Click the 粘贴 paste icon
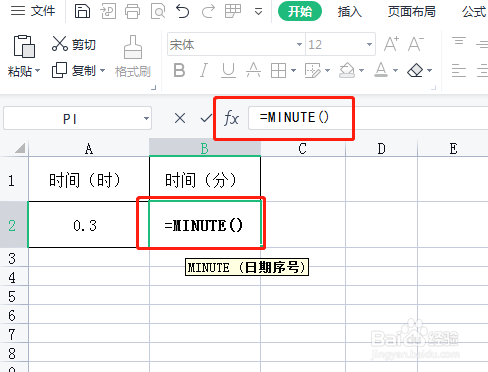488x372 pixels. [x=24, y=46]
